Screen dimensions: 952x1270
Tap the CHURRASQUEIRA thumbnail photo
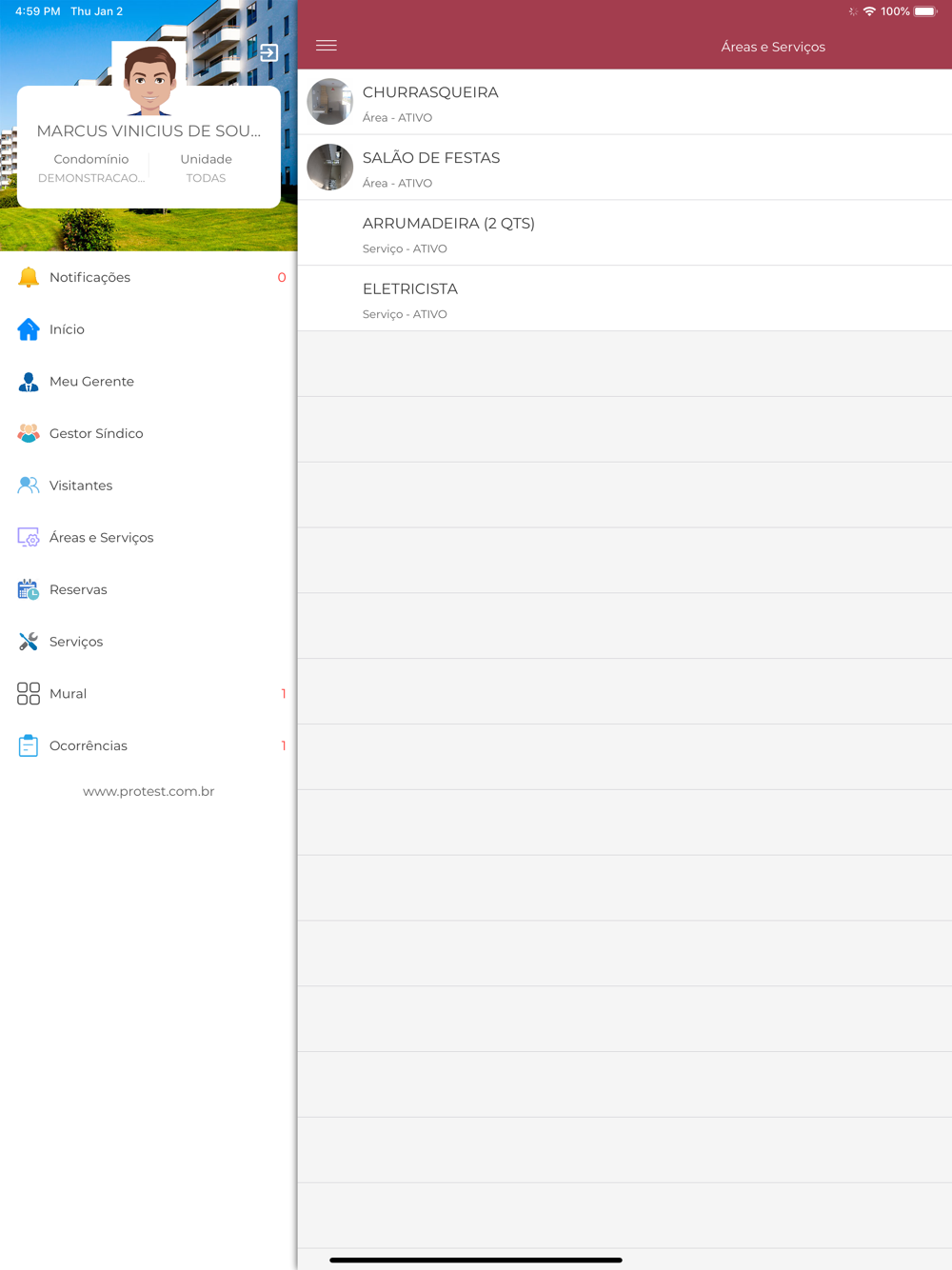coord(330,102)
